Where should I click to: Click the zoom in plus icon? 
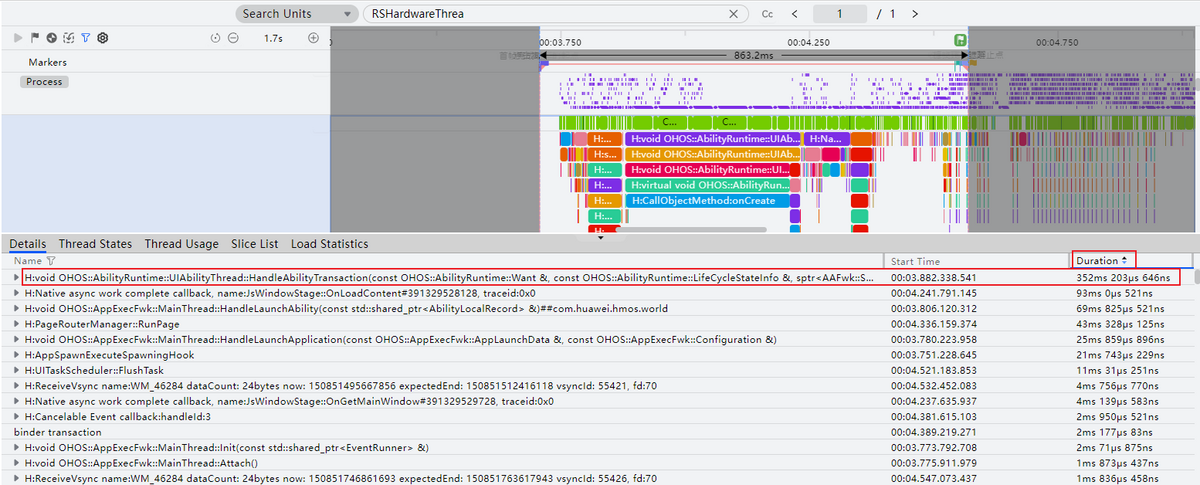[313, 38]
